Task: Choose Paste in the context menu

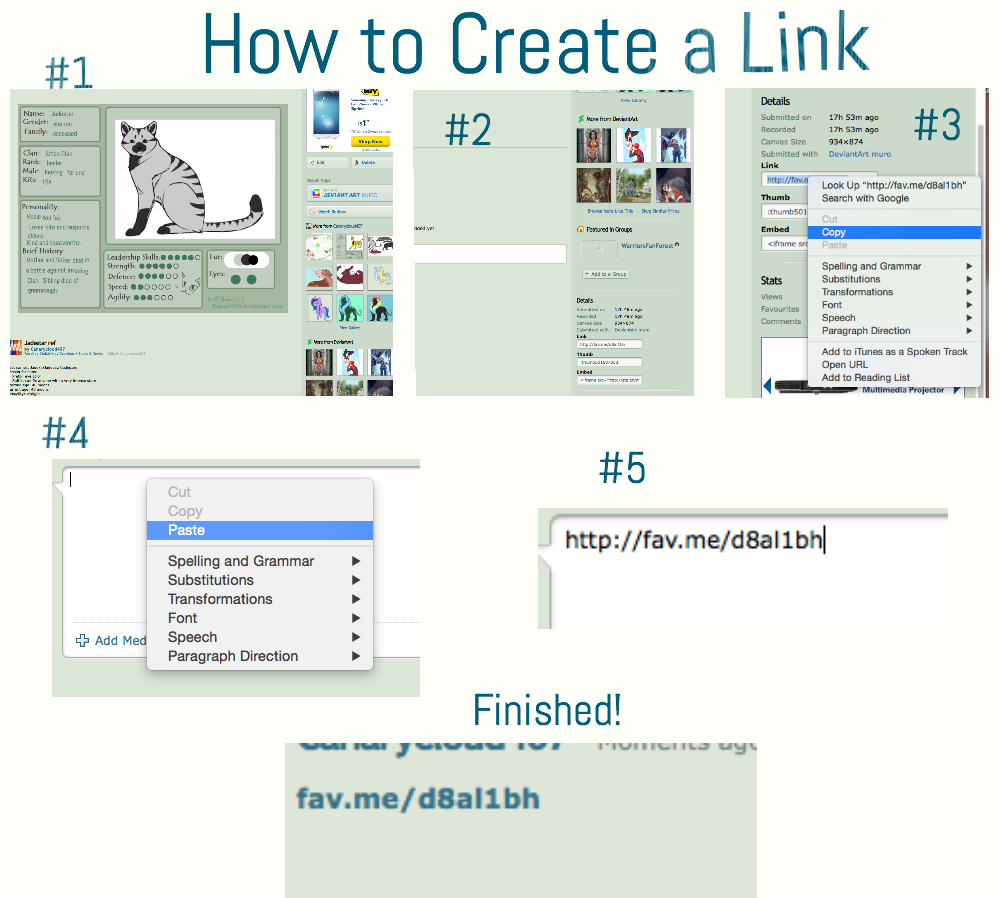Action: pyautogui.click(x=259, y=530)
